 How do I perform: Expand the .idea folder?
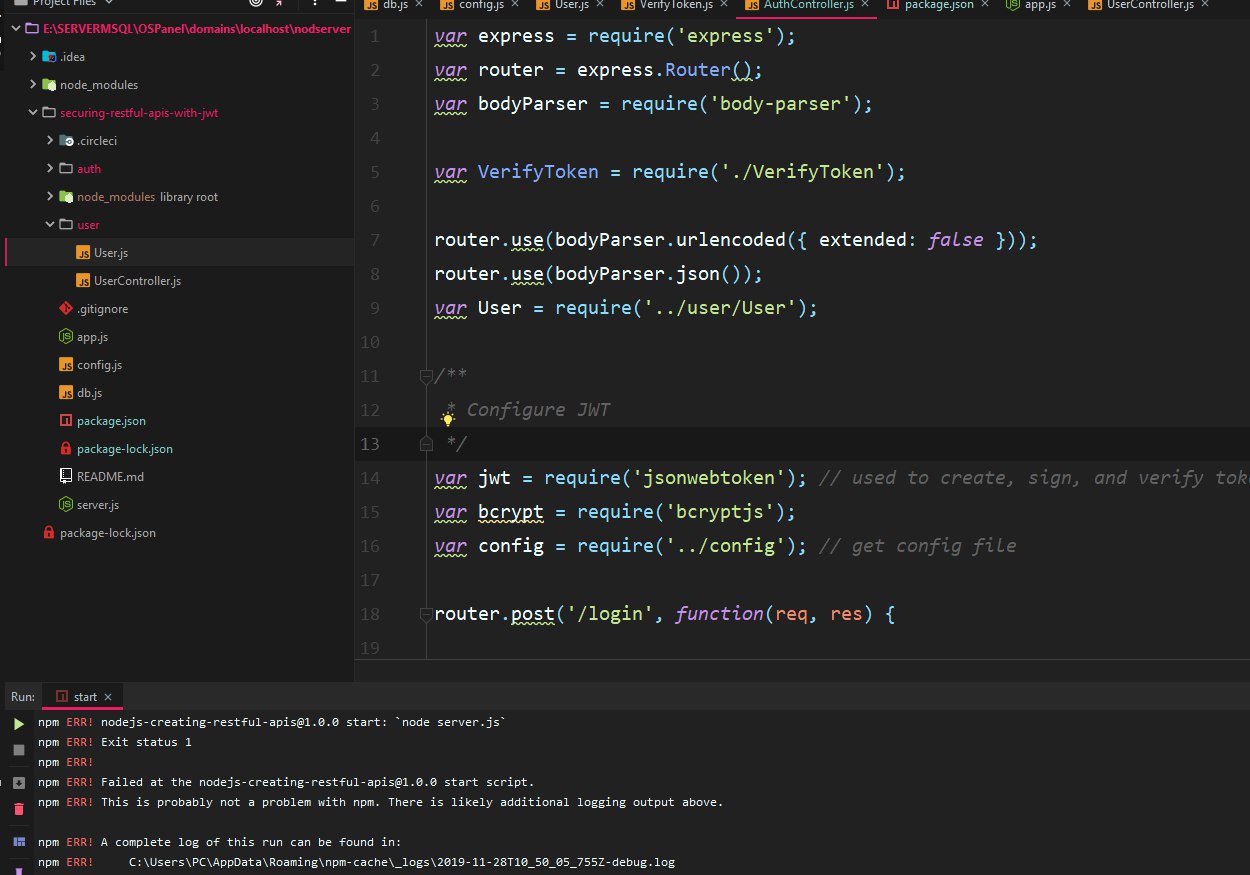coord(33,56)
